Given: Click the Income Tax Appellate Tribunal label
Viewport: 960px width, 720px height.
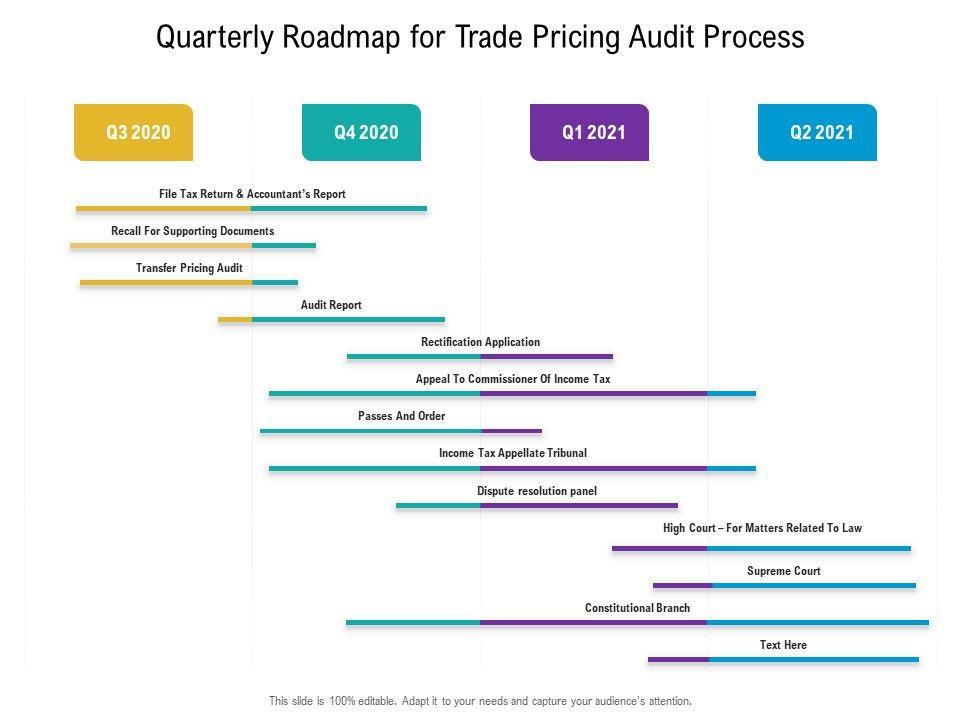Looking at the screenshot, I should click(x=512, y=453).
